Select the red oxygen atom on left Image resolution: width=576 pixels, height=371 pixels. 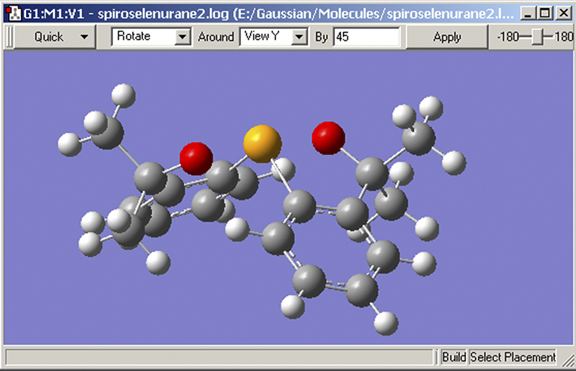tap(196, 158)
